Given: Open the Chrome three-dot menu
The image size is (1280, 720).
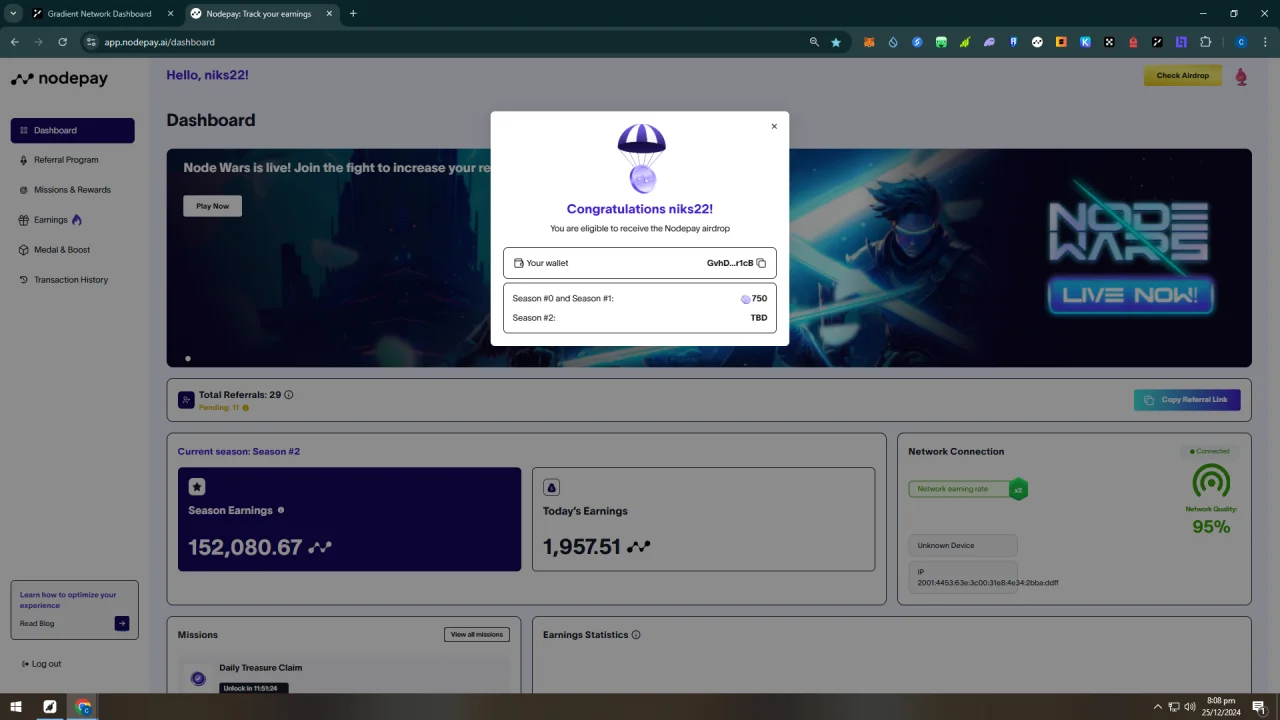Looking at the screenshot, I should pyautogui.click(x=1265, y=42).
